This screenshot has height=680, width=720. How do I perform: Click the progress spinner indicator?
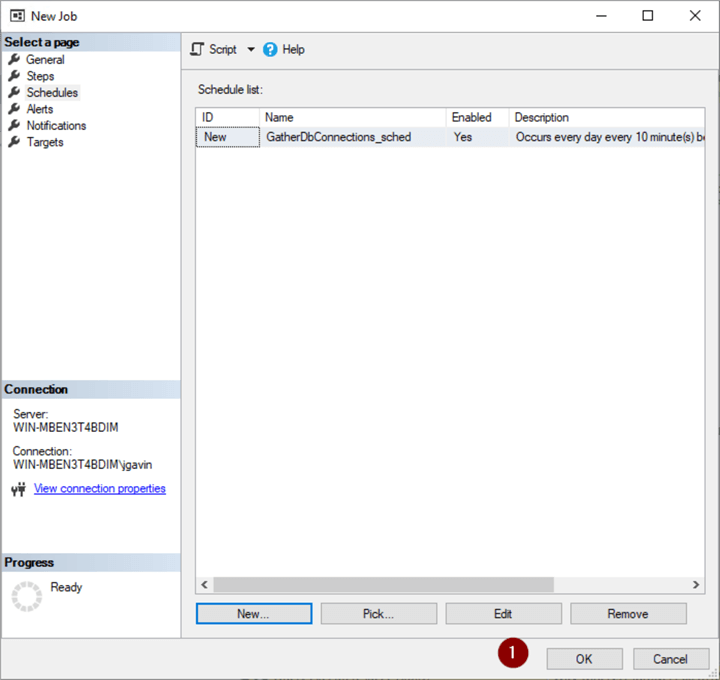27,596
